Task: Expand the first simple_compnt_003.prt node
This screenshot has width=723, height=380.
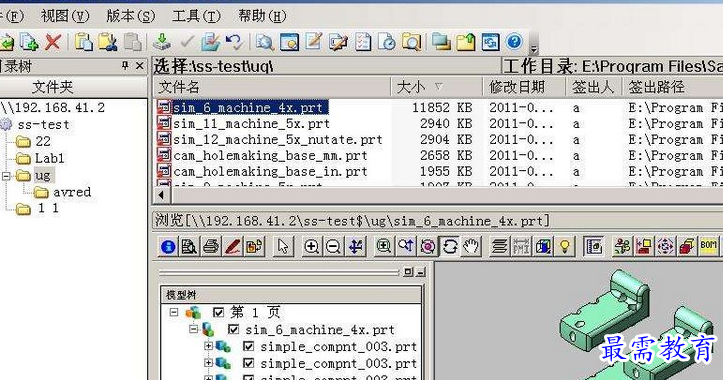Action: 208,346
